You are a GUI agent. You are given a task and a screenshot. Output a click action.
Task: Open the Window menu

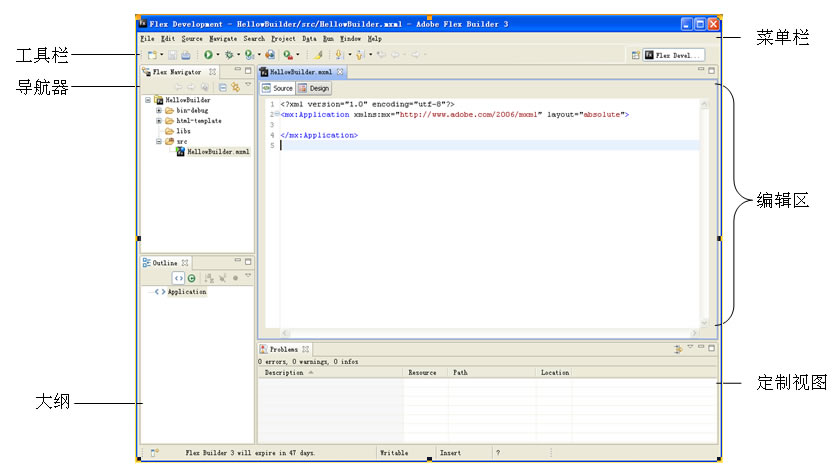pyautogui.click(x=350, y=39)
